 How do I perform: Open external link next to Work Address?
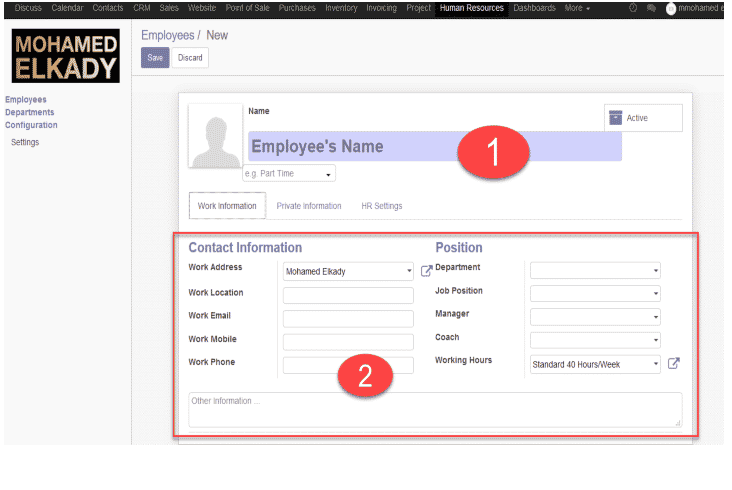426,271
